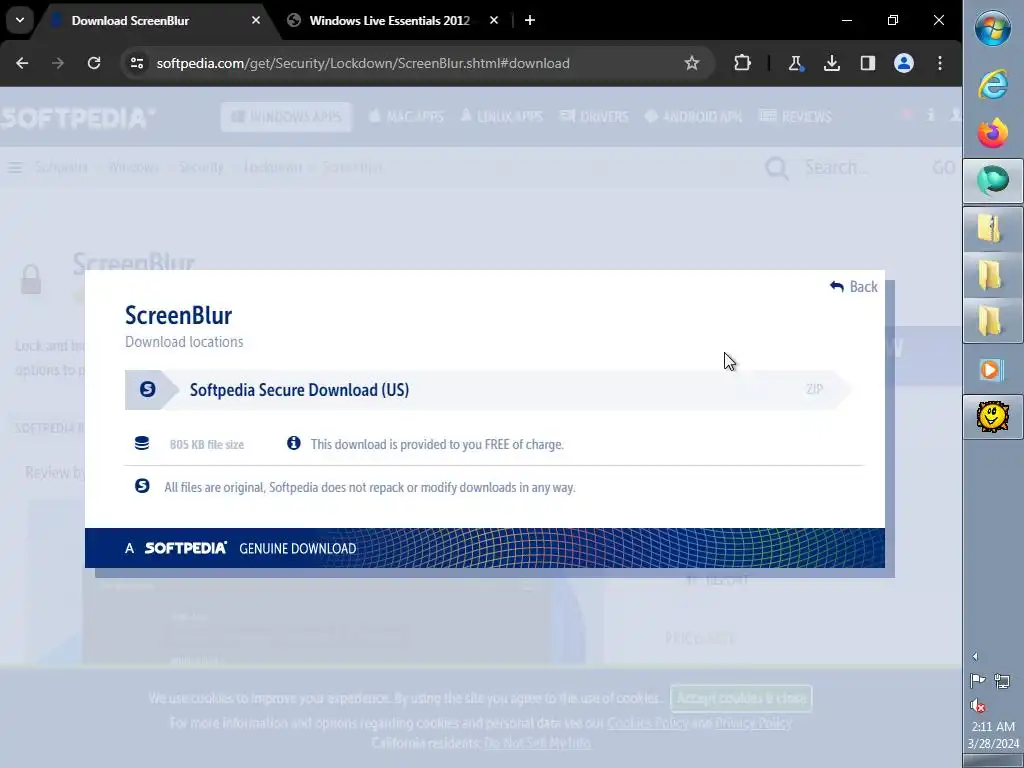Open Windows Apps menu in Softpedia header

(x=286, y=117)
